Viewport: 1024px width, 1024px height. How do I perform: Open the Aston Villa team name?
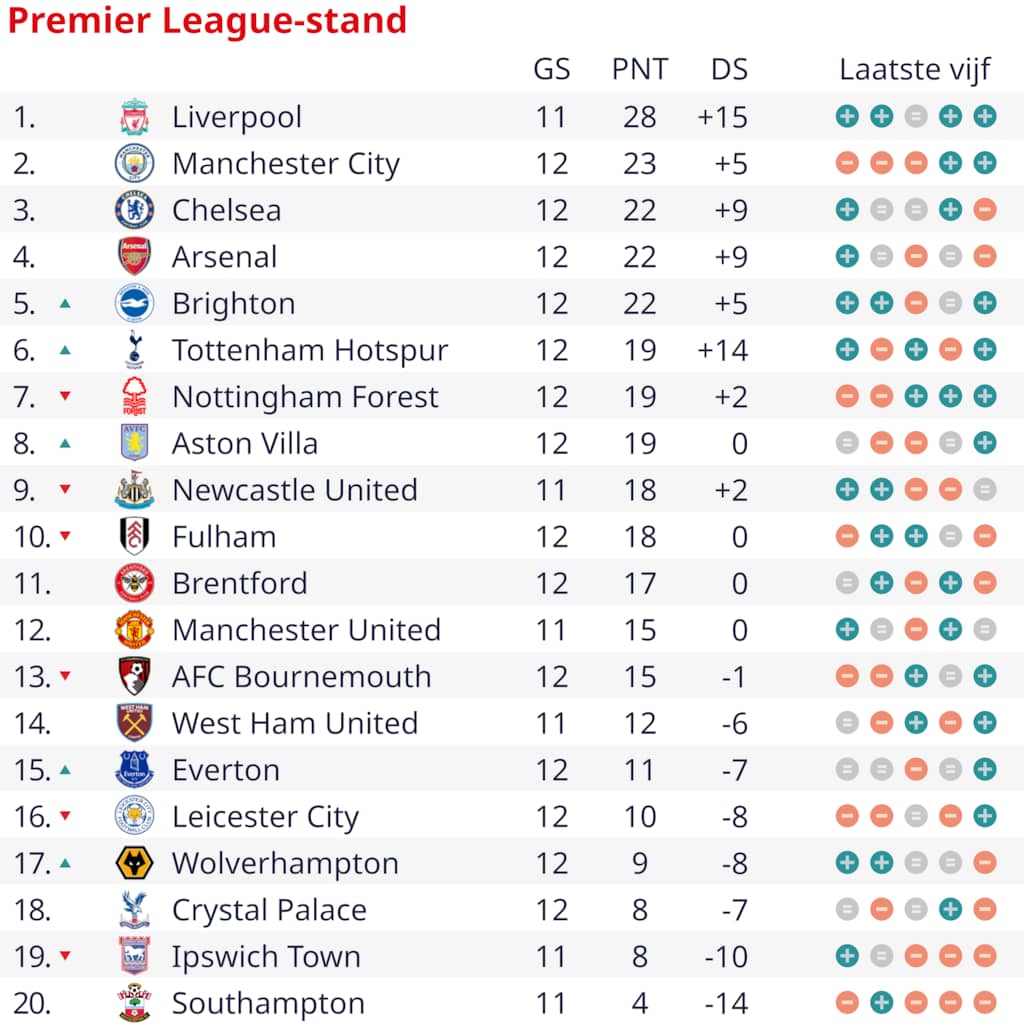pyautogui.click(x=245, y=443)
